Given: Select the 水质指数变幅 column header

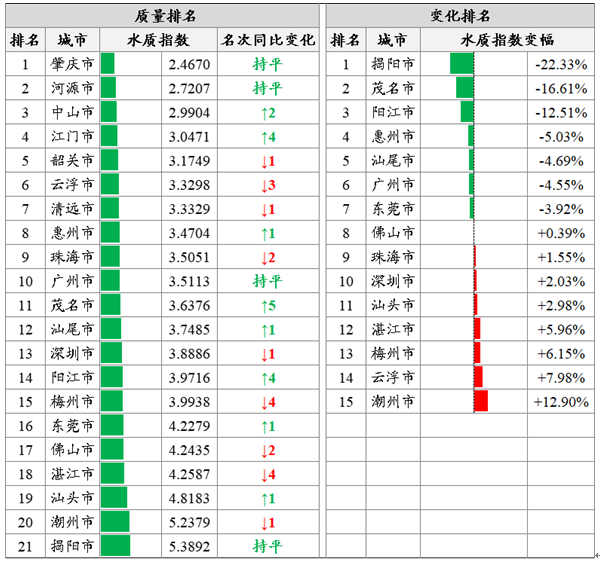Looking at the screenshot, I should pos(508,40).
